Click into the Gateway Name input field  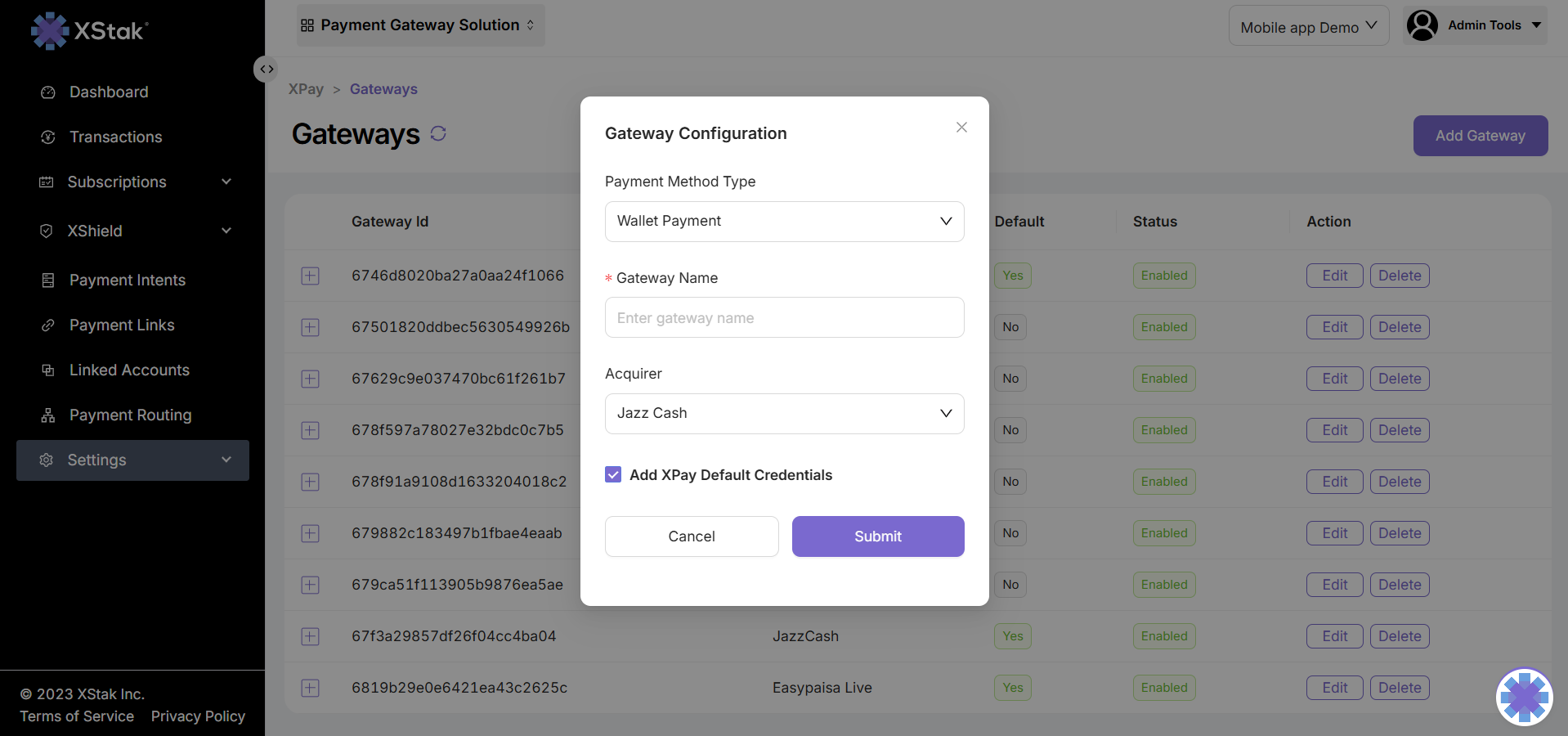[784, 318]
